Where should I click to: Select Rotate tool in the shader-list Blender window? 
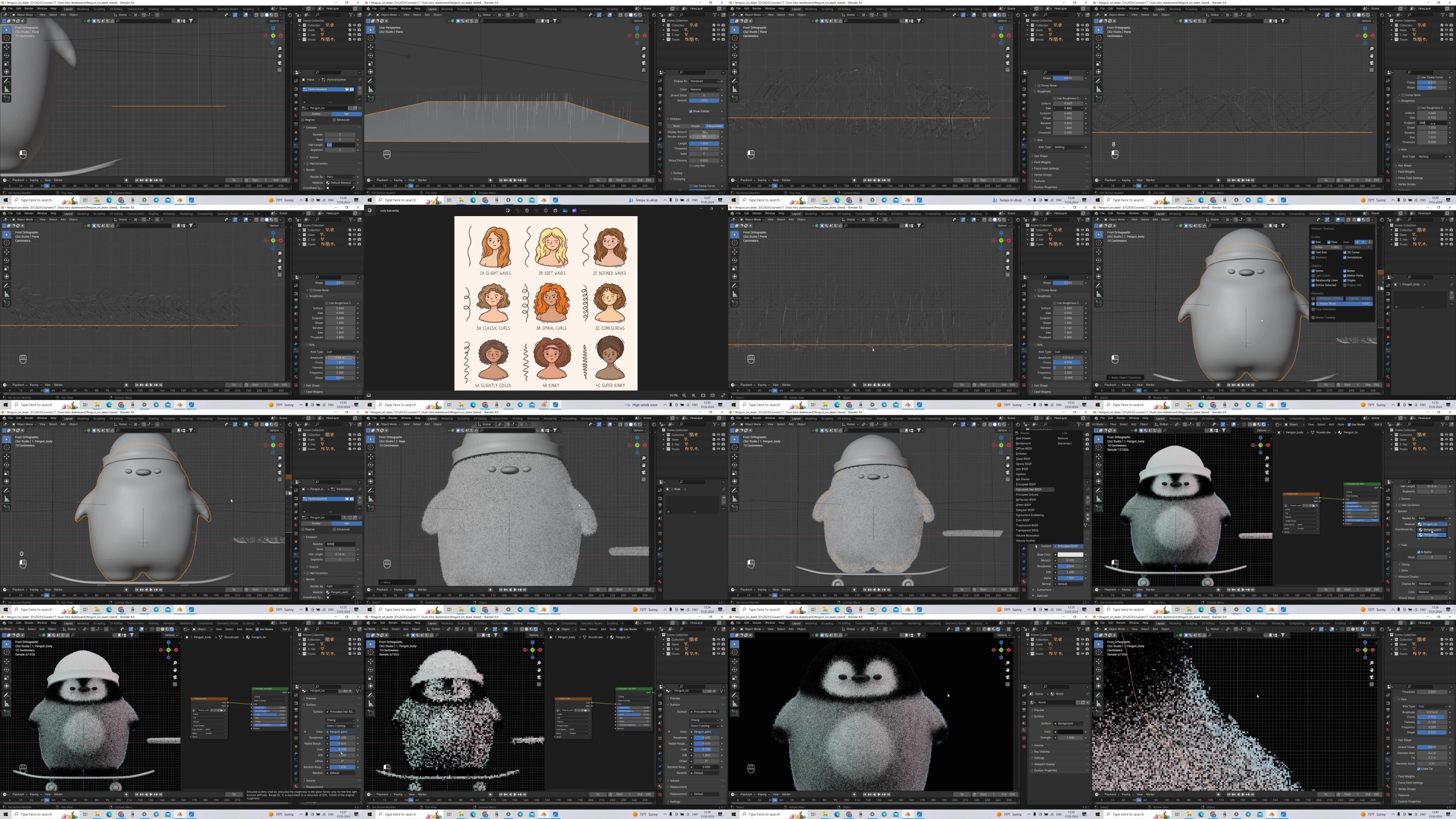[735, 465]
